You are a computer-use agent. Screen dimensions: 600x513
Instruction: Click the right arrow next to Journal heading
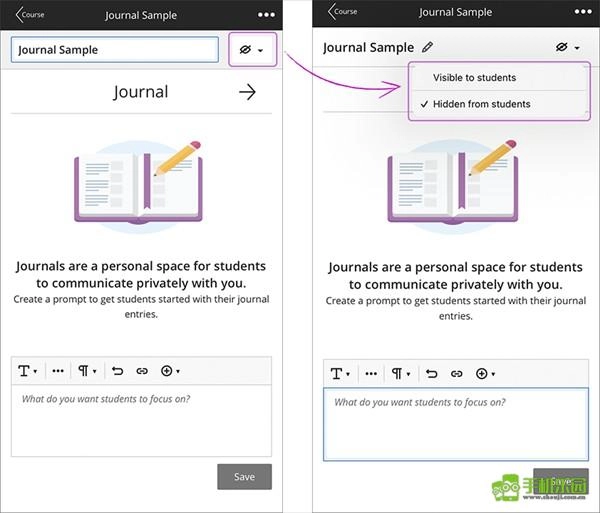pyautogui.click(x=247, y=92)
